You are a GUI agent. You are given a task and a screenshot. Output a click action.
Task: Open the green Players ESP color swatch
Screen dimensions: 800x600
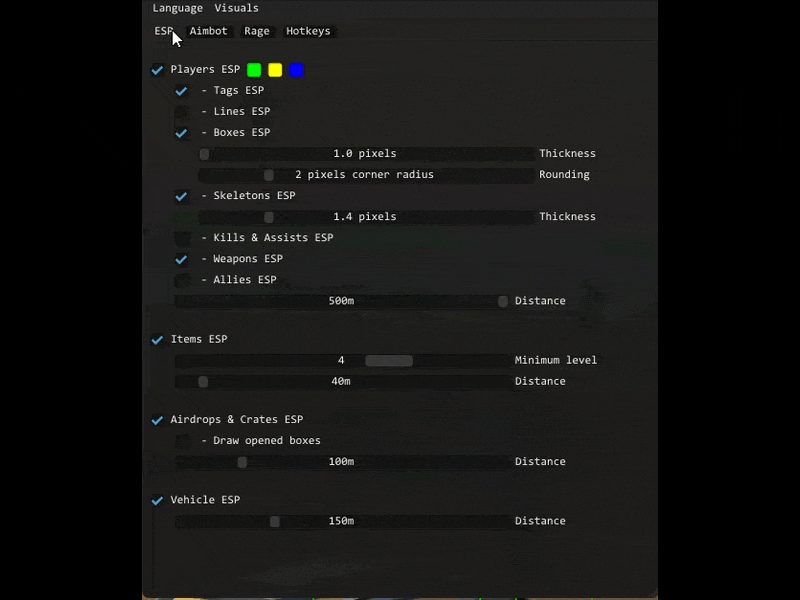pyautogui.click(x=254, y=70)
